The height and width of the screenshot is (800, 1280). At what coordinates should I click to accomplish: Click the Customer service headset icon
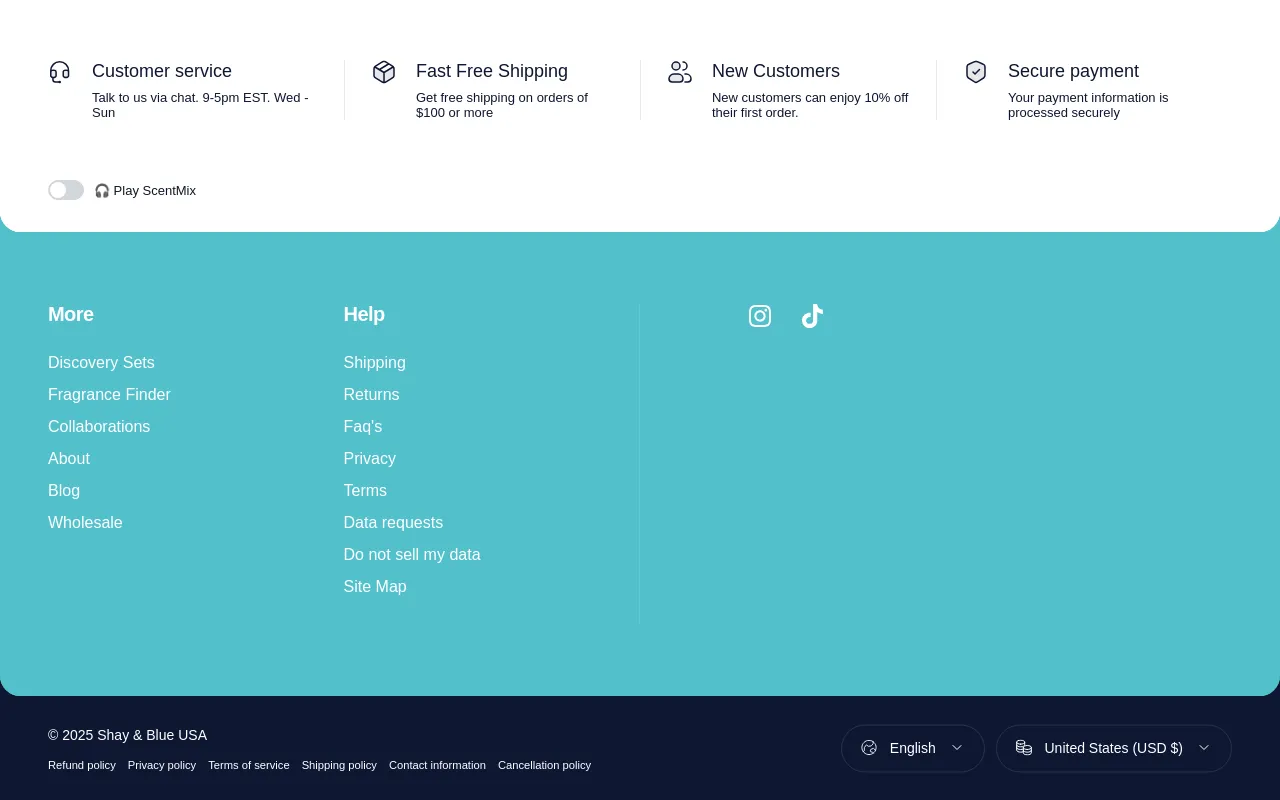pyautogui.click(x=60, y=72)
